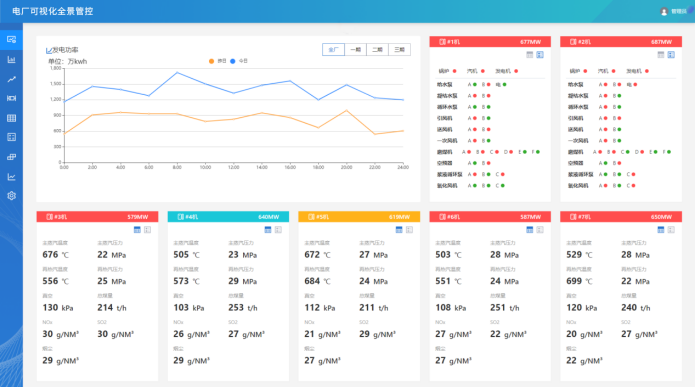The width and height of the screenshot is (695, 387).
Task: Click the chart icon beside the 发电功率 title
Action: click(49, 50)
